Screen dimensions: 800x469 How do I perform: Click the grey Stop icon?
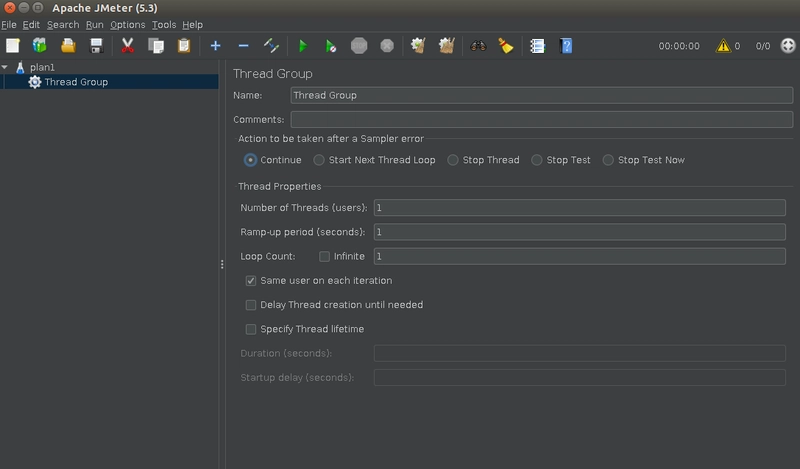click(x=359, y=46)
